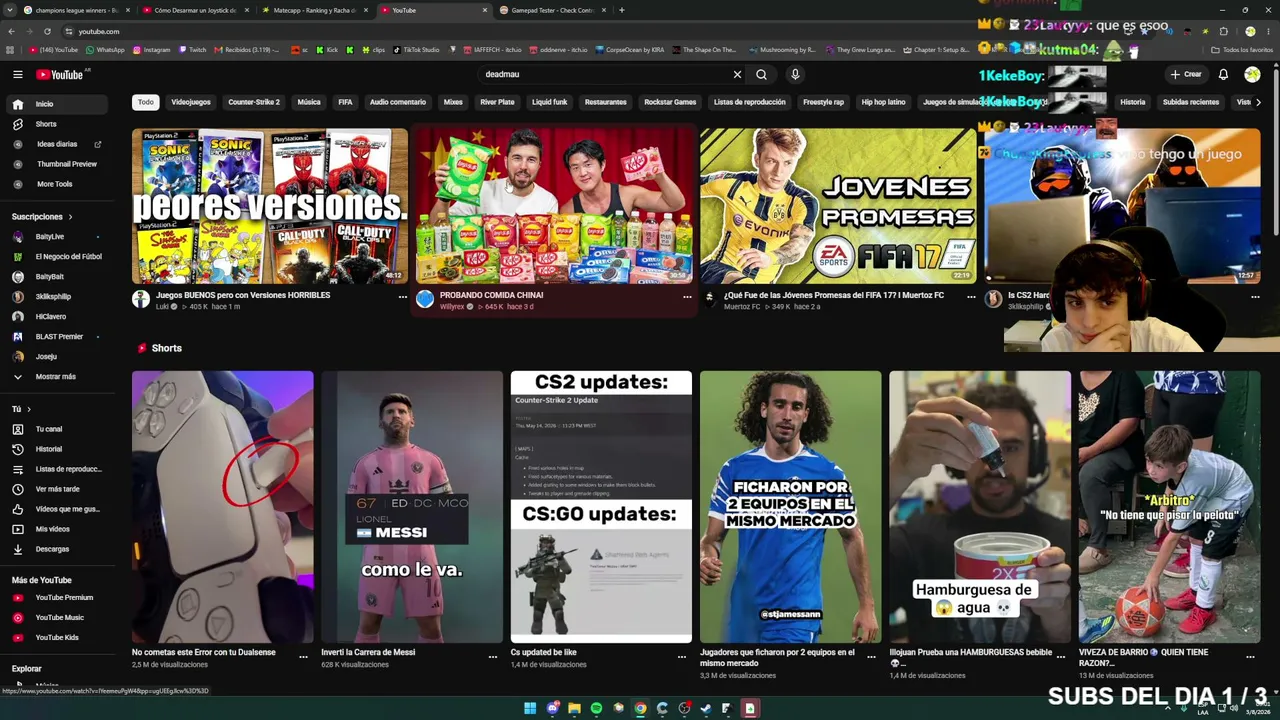Clear the search box with the X icon
The width and height of the screenshot is (1280, 720).
pos(737,74)
